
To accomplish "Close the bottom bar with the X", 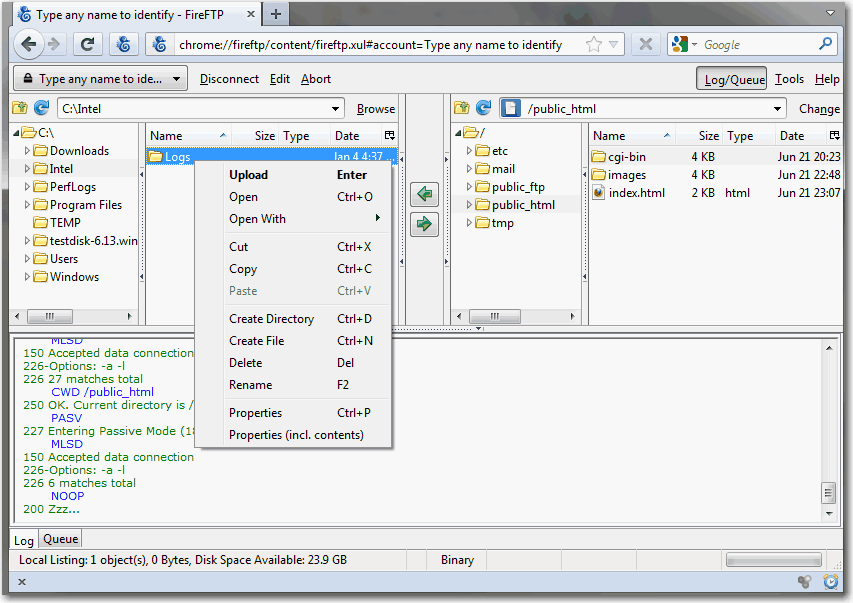I will click(x=22, y=582).
